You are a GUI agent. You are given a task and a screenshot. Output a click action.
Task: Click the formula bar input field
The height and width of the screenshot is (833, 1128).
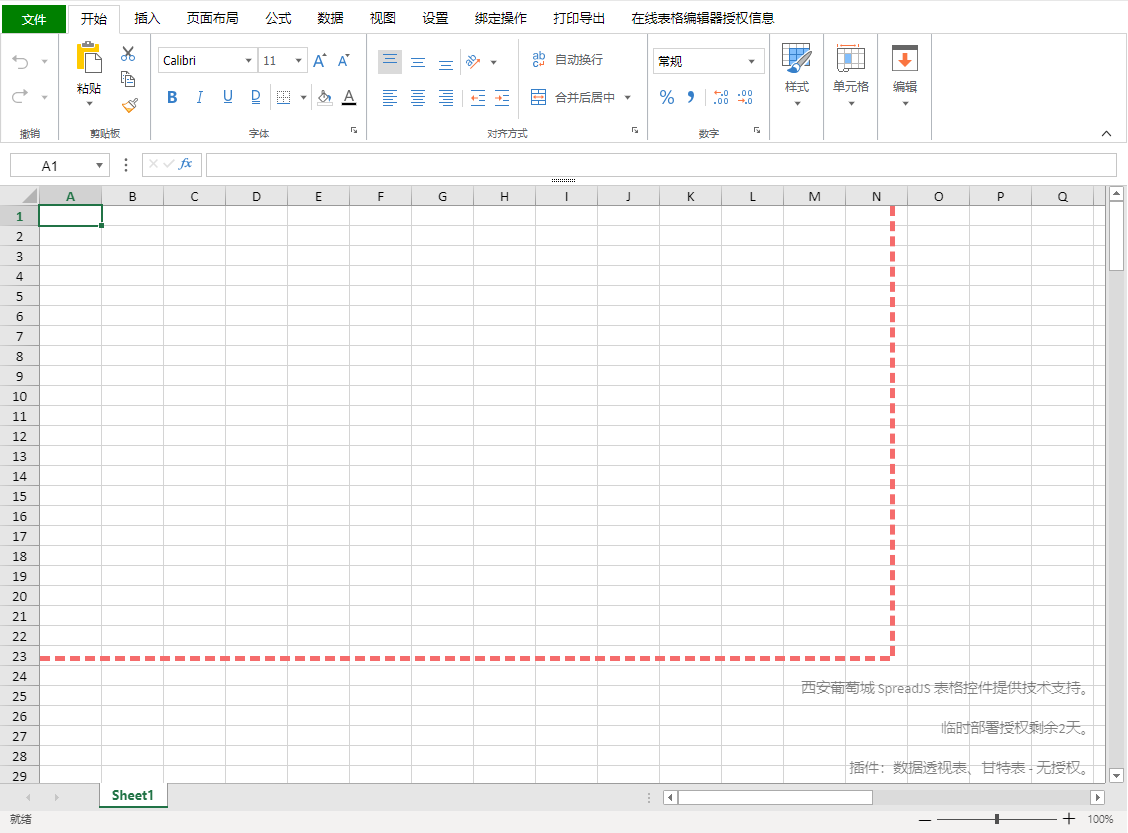(x=660, y=165)
